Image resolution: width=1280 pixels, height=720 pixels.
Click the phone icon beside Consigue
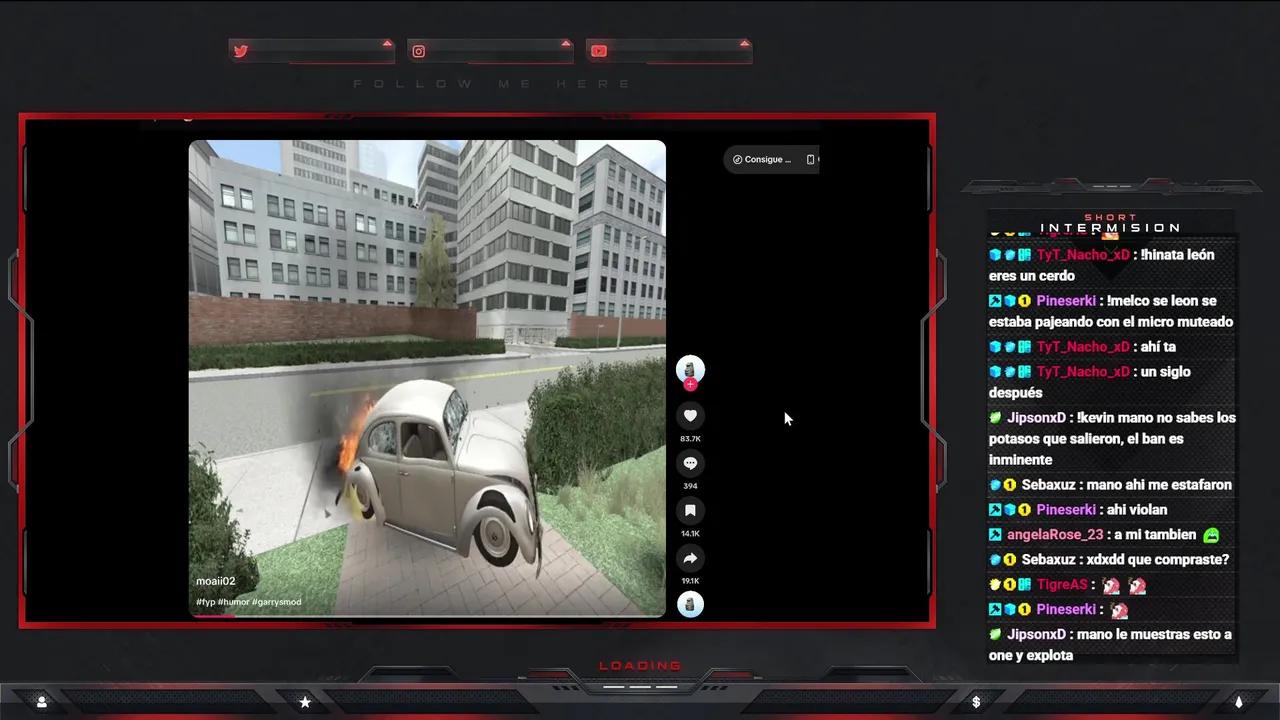click(810, 159)
